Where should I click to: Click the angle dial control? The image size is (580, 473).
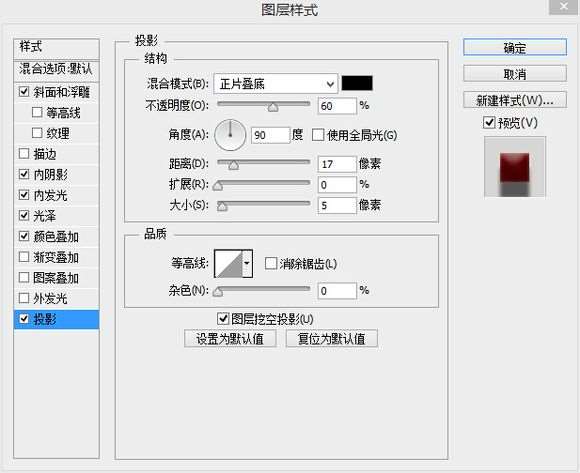pos(230,135)
